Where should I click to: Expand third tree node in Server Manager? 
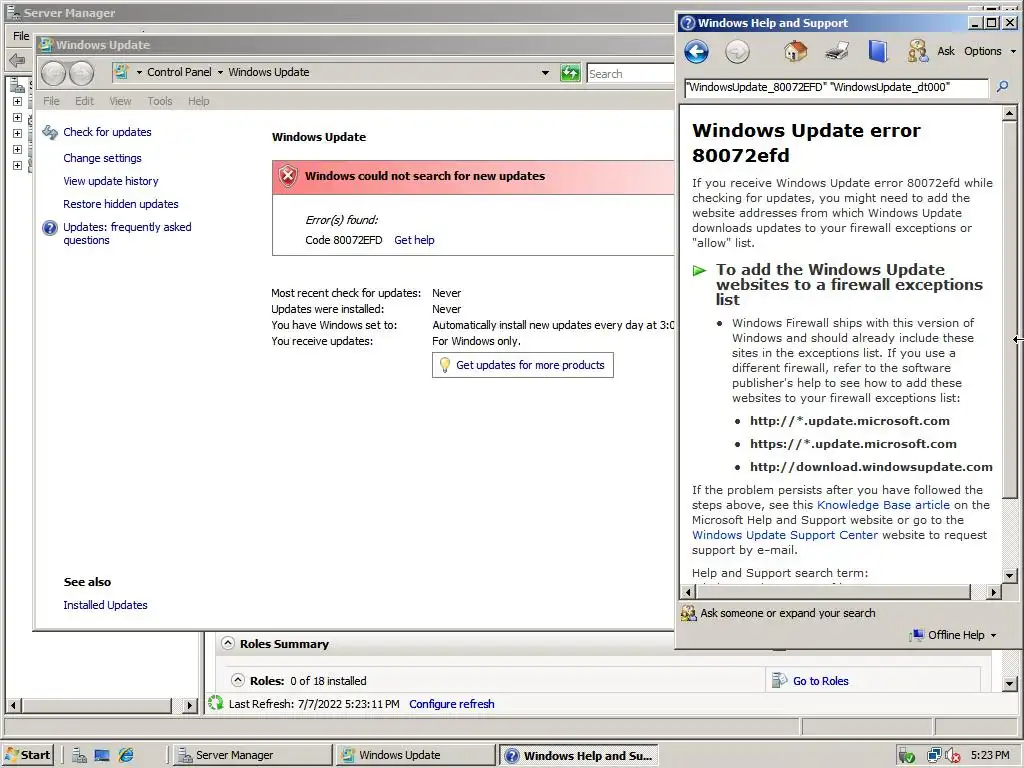point(18,133)
